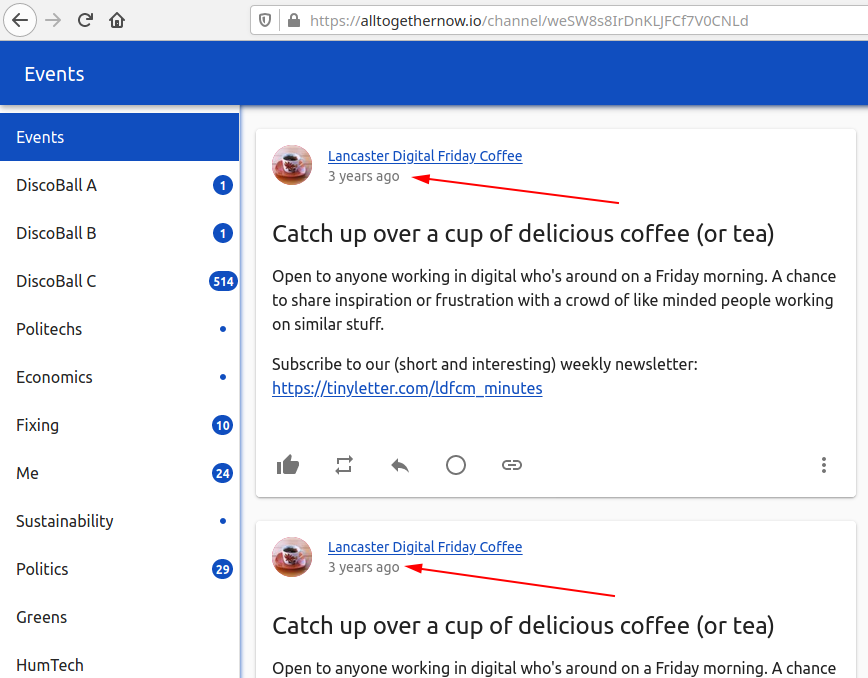
Task: Reload the page with browser refresh icon
Action: (x=86, y=20)
